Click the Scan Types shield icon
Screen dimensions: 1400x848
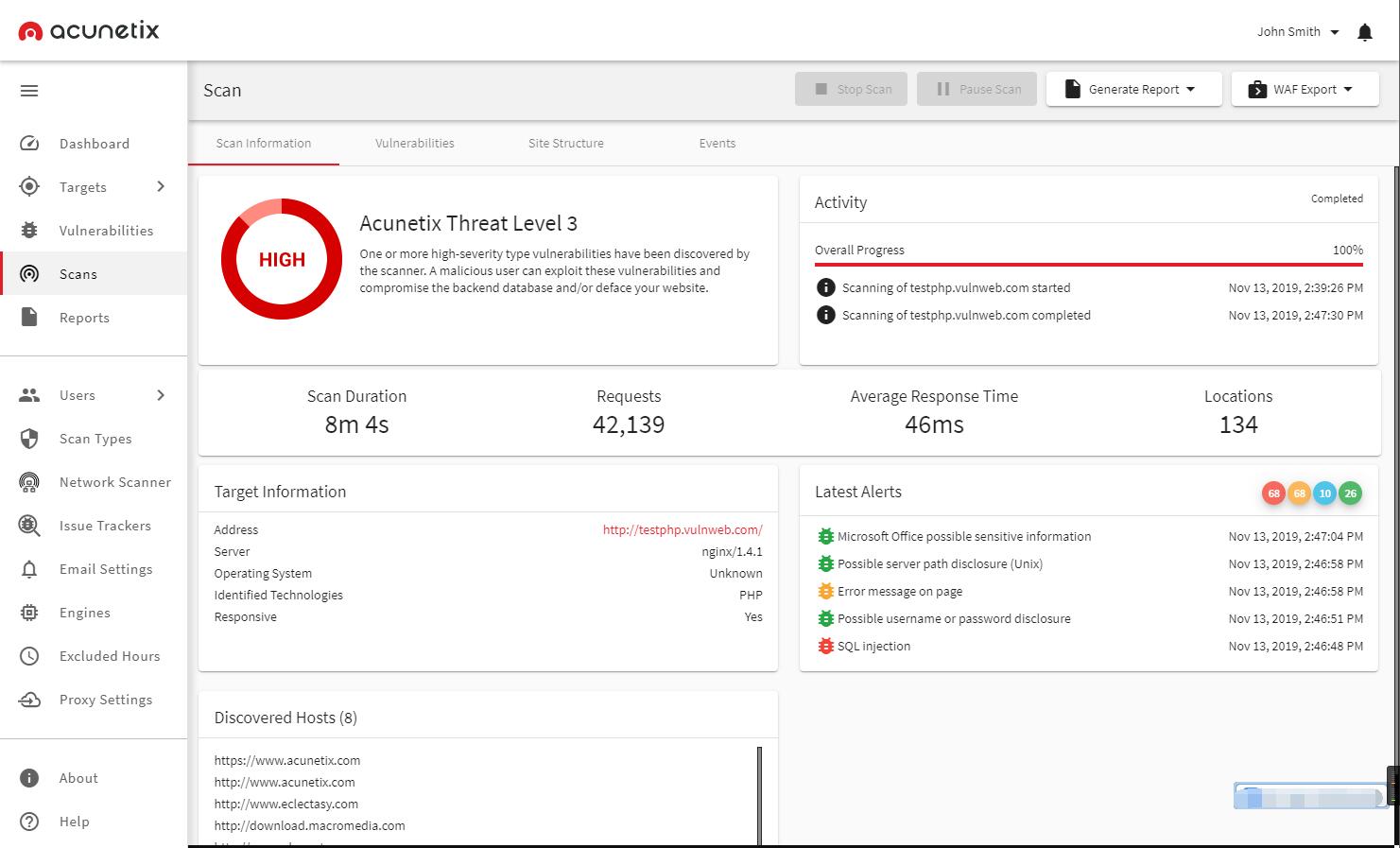click(x=29, y=439)
